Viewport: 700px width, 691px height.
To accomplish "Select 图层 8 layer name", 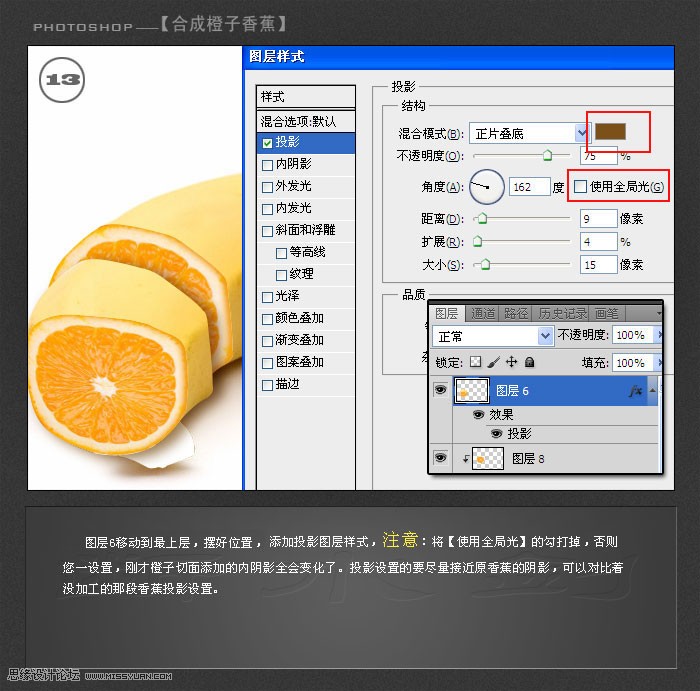I will click(x=528, y=458).
